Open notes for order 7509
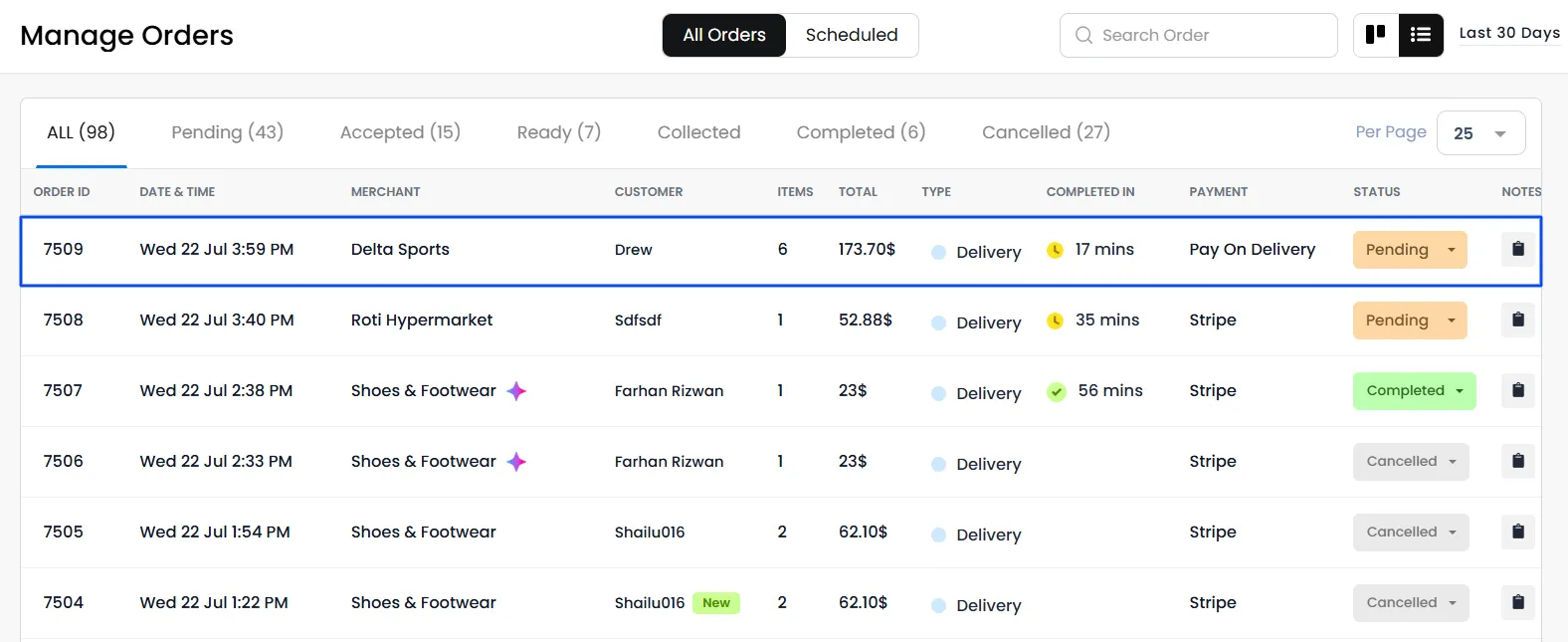1568x642 pixels. (1518, 249)
